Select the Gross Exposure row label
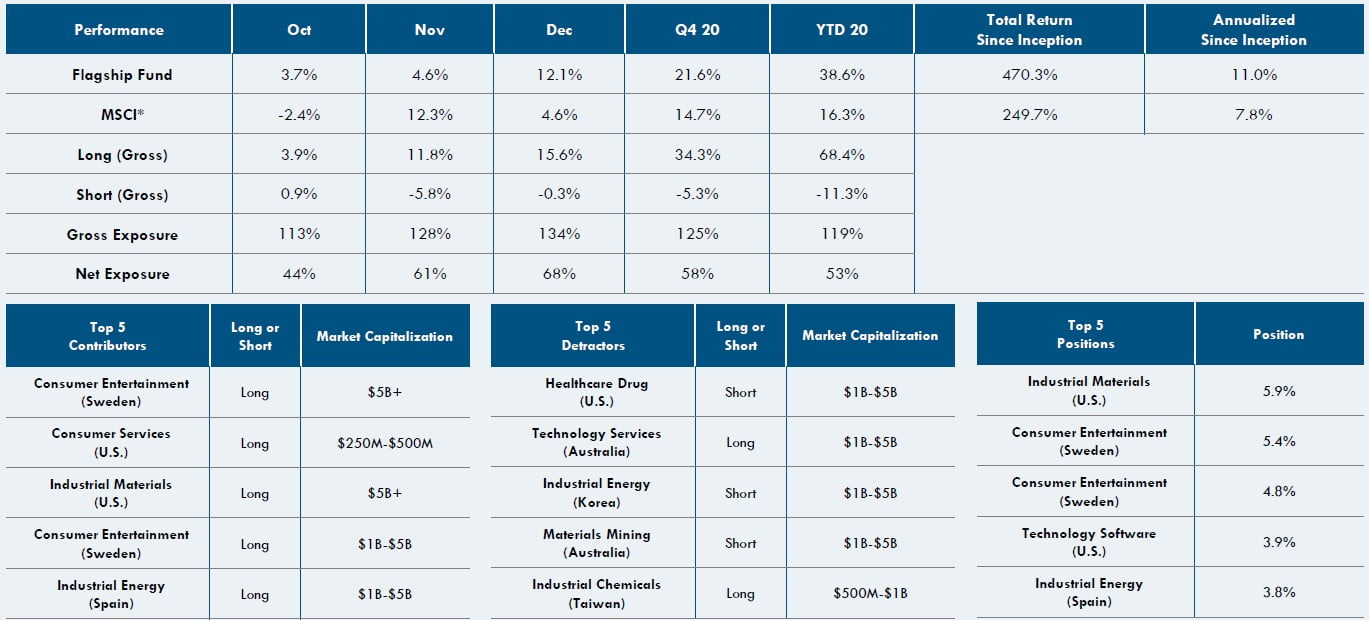 [122, 235]
